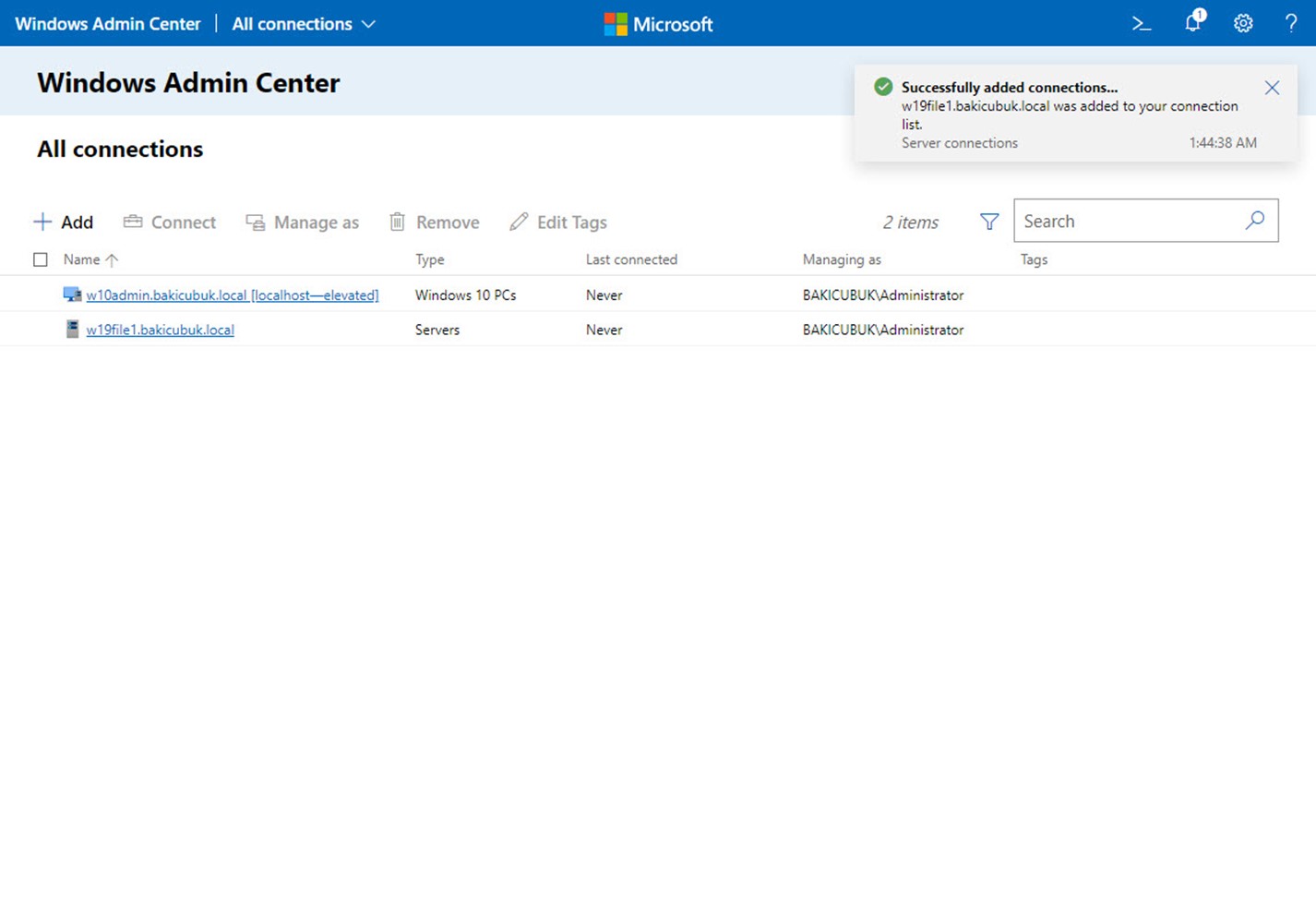Click the green success checkmark icon
Viewport: 1316px width, 914px height.
[x=883, y=87]
